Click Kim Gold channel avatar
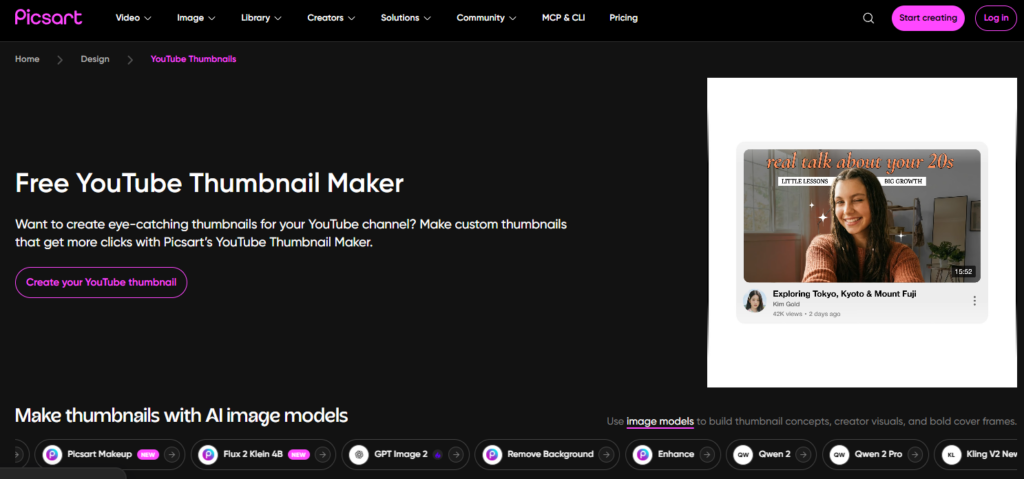The width and height of the screenshot is (1024, 479). point(754,301)
